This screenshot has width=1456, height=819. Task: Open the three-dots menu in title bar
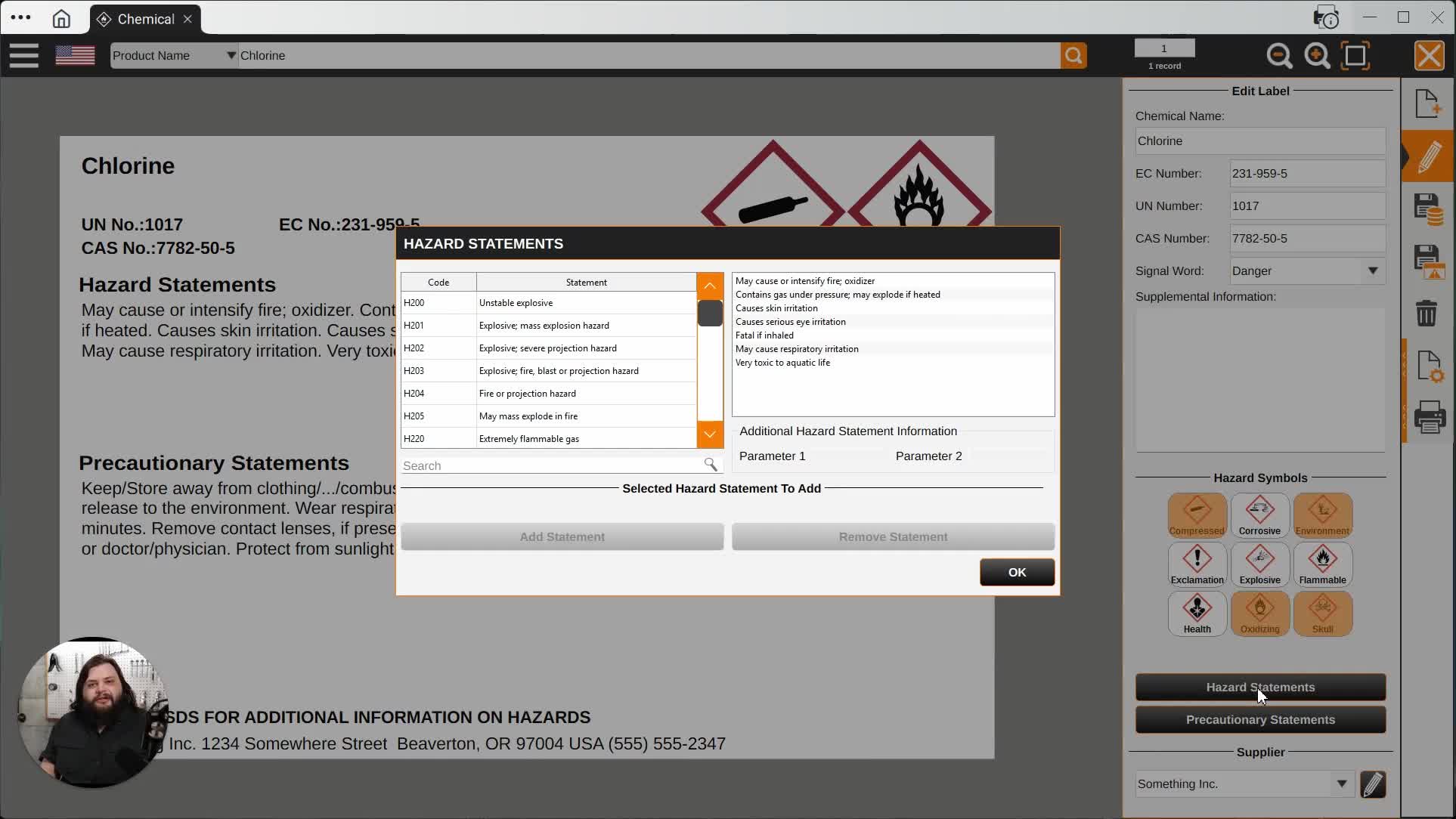click(x=21, y=17)
